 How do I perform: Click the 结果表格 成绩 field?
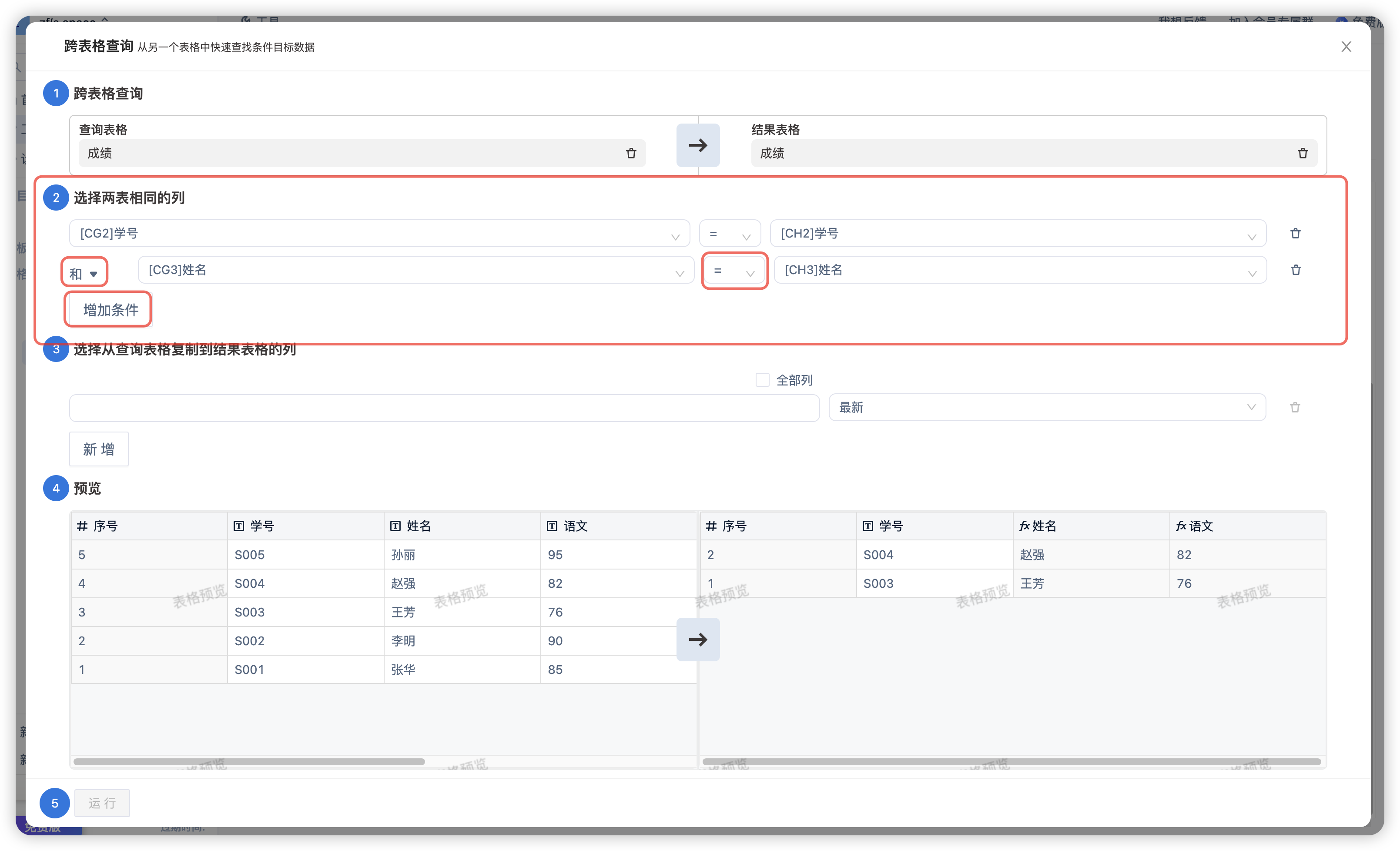(1034, 154)
